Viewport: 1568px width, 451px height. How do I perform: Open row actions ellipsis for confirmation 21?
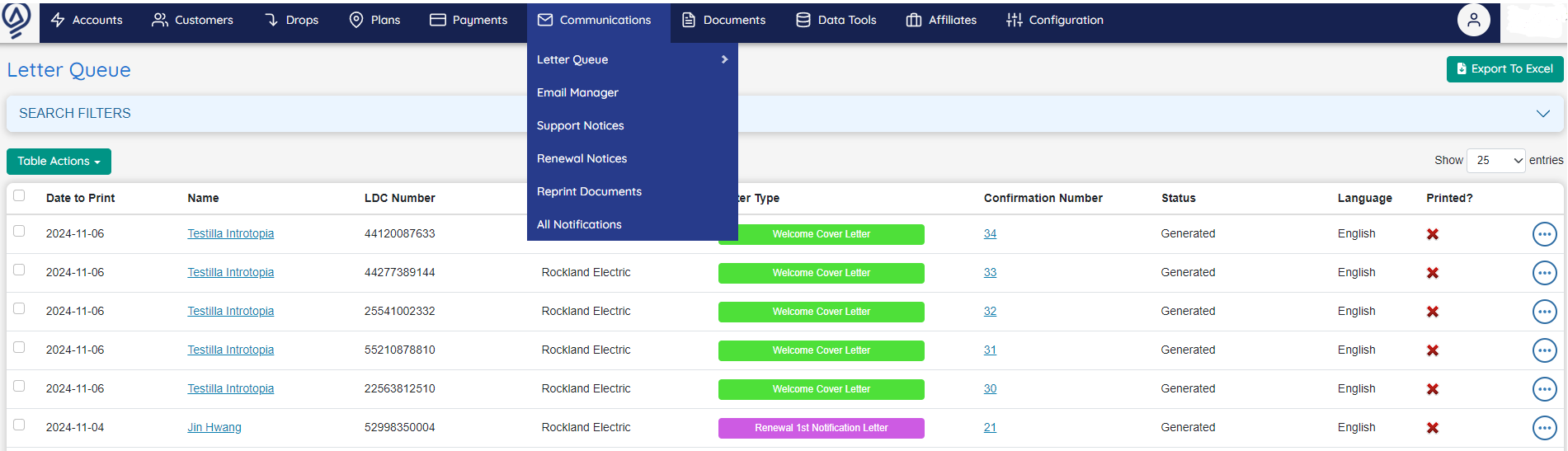(x=1544, y=428)
